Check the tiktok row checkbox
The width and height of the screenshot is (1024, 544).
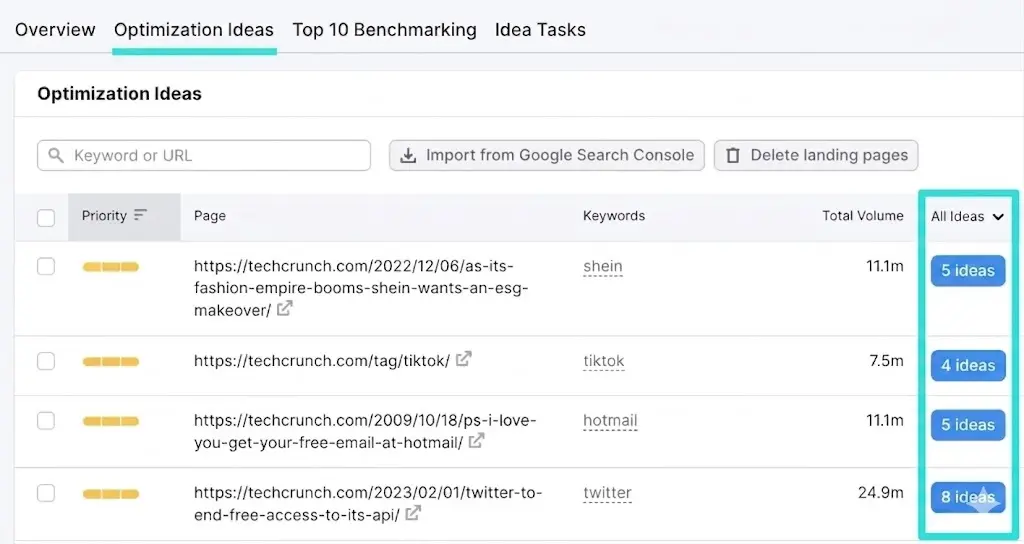46,361
